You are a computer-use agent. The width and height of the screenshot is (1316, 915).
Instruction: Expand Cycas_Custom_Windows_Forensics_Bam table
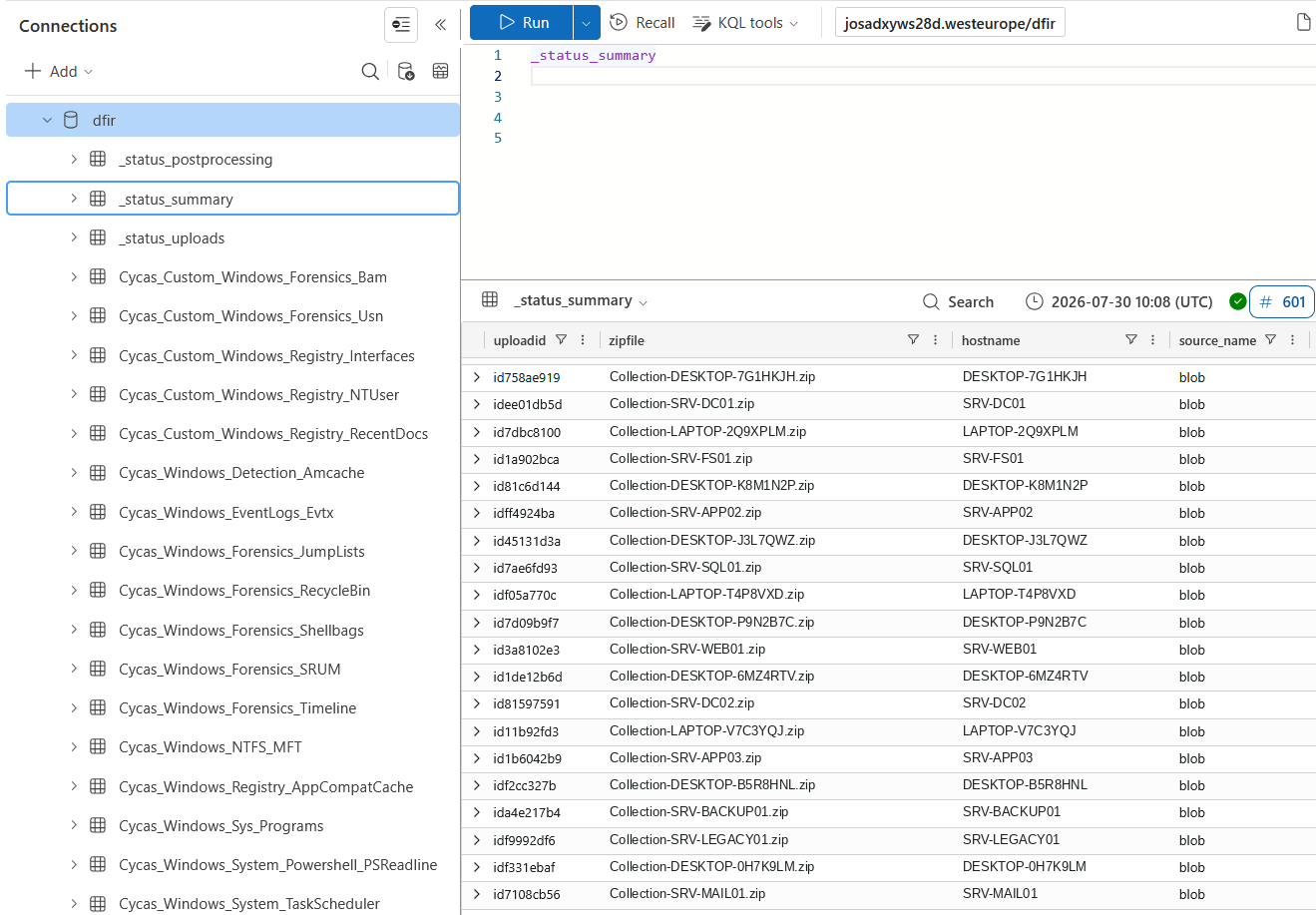(x=74, y=276)
